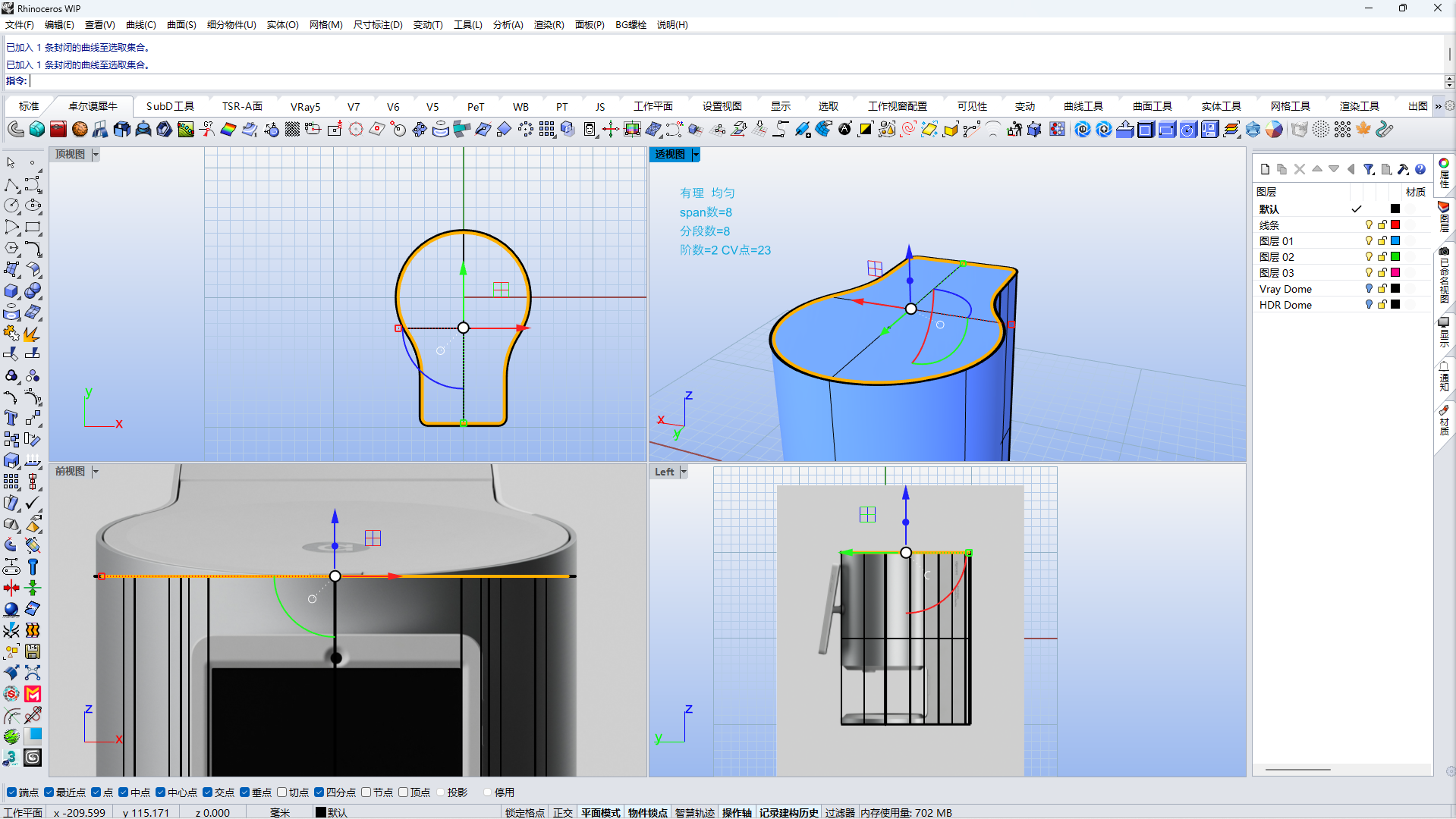Toggle 平面模式 in status bar
1456x819 pixels.
coord(601,812)
